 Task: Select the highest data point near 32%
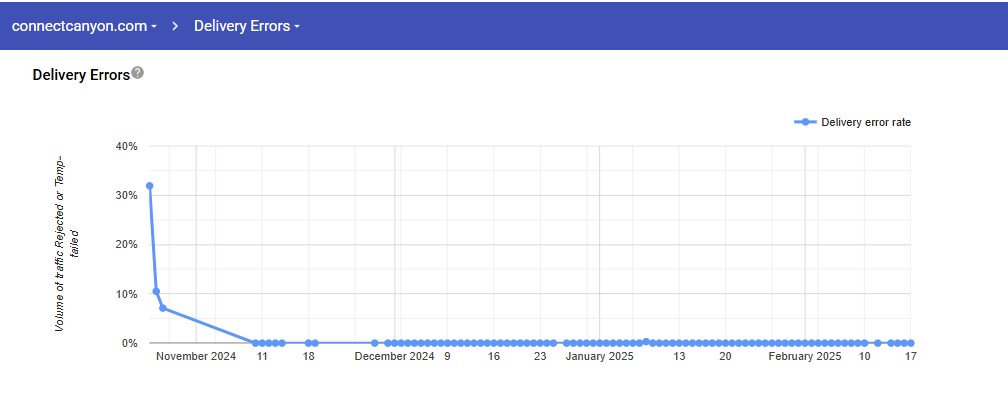[150, 186]
